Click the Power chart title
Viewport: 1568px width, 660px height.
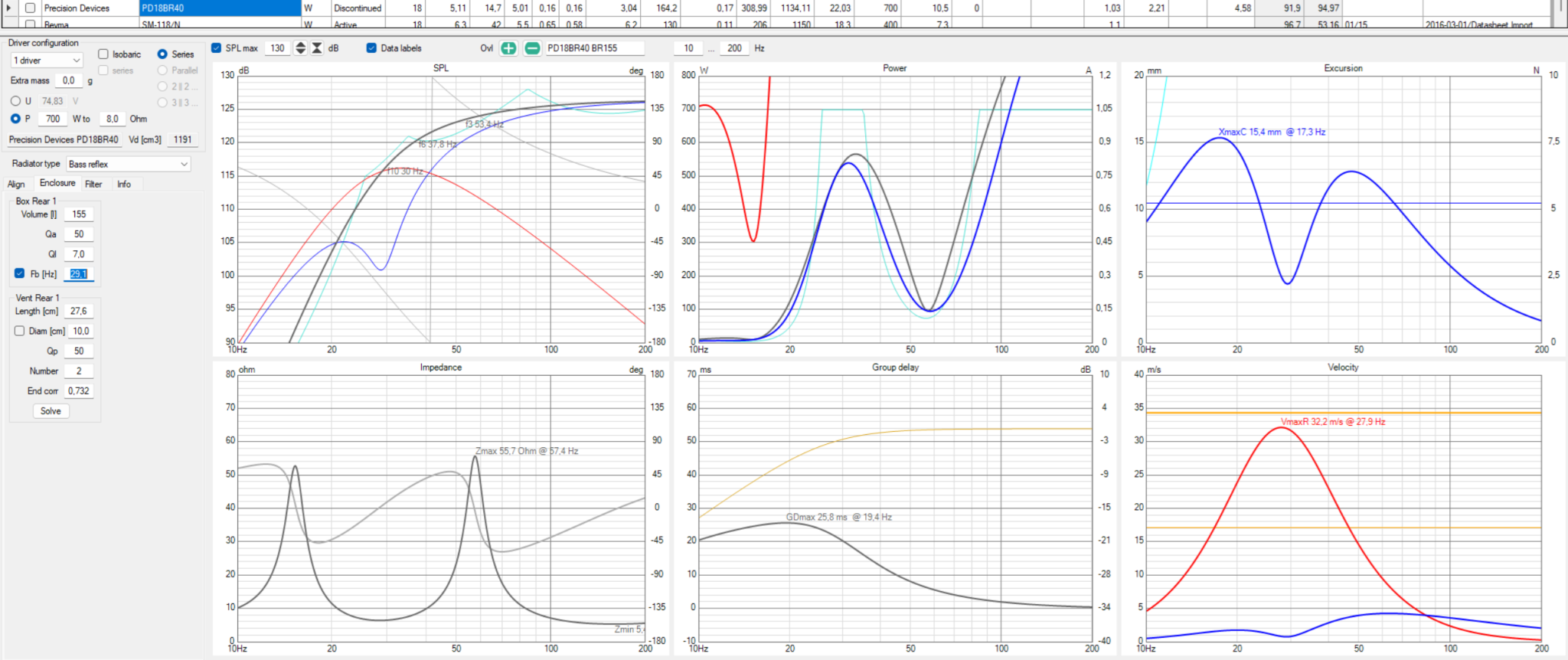(894, 68)
